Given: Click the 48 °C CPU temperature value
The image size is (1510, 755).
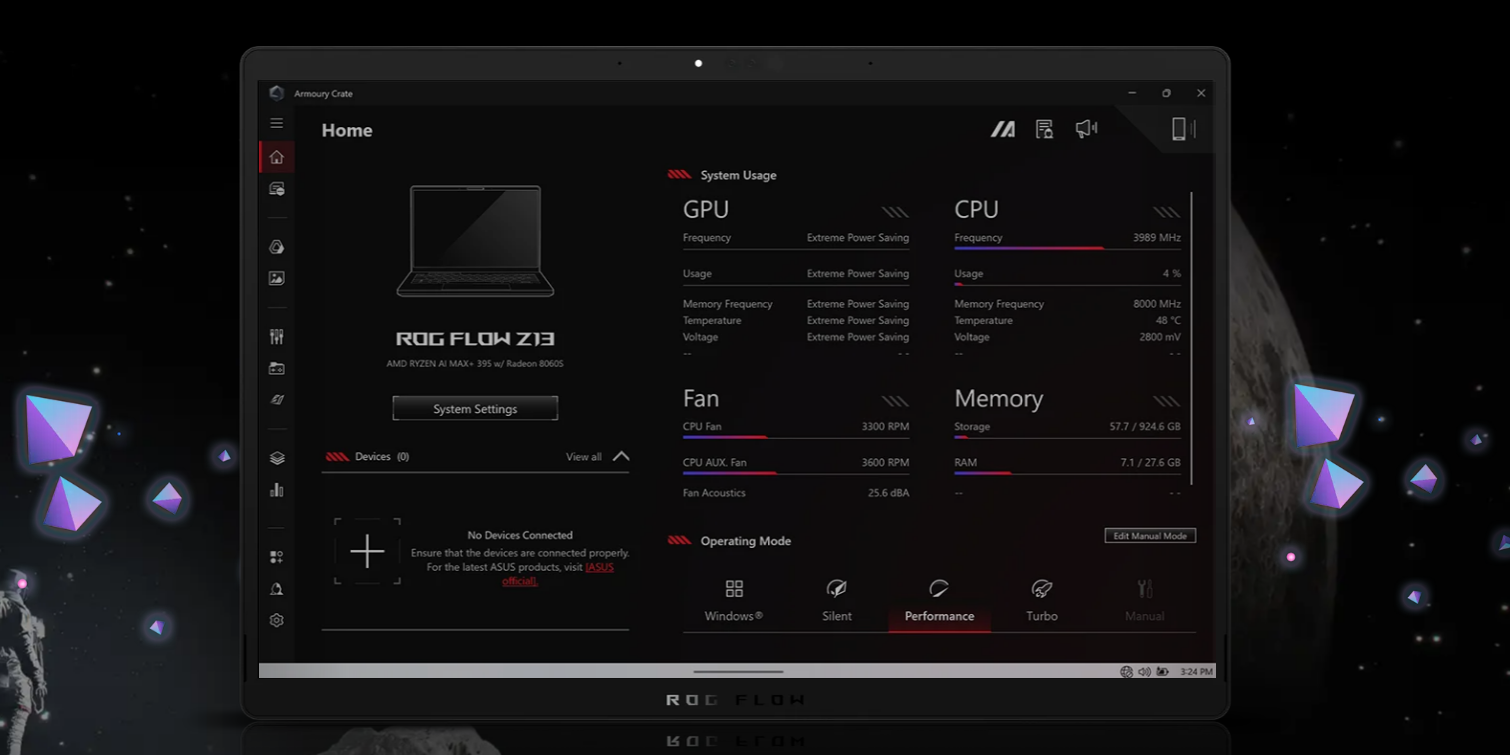Looking at the screenshot, I should (x=1168, y=321).
